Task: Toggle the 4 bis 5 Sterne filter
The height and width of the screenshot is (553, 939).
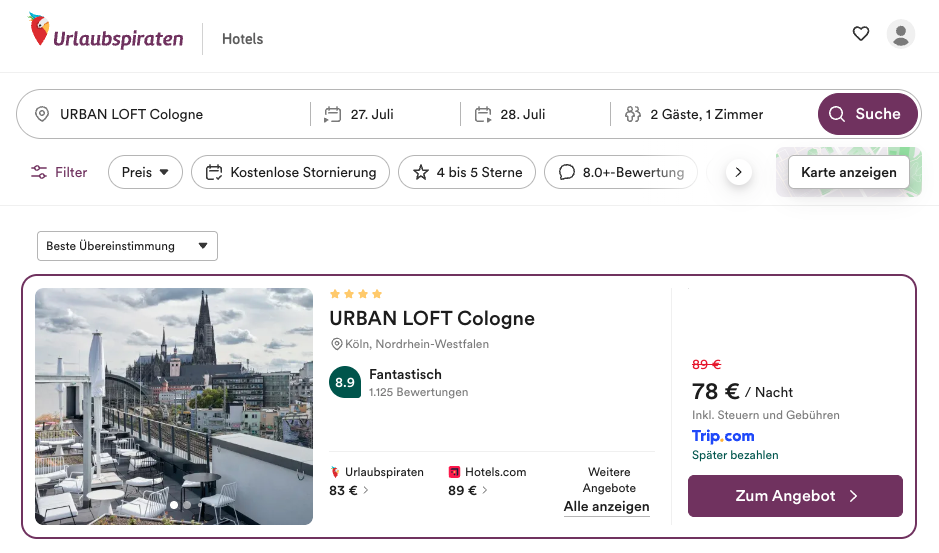Action: 467,172
